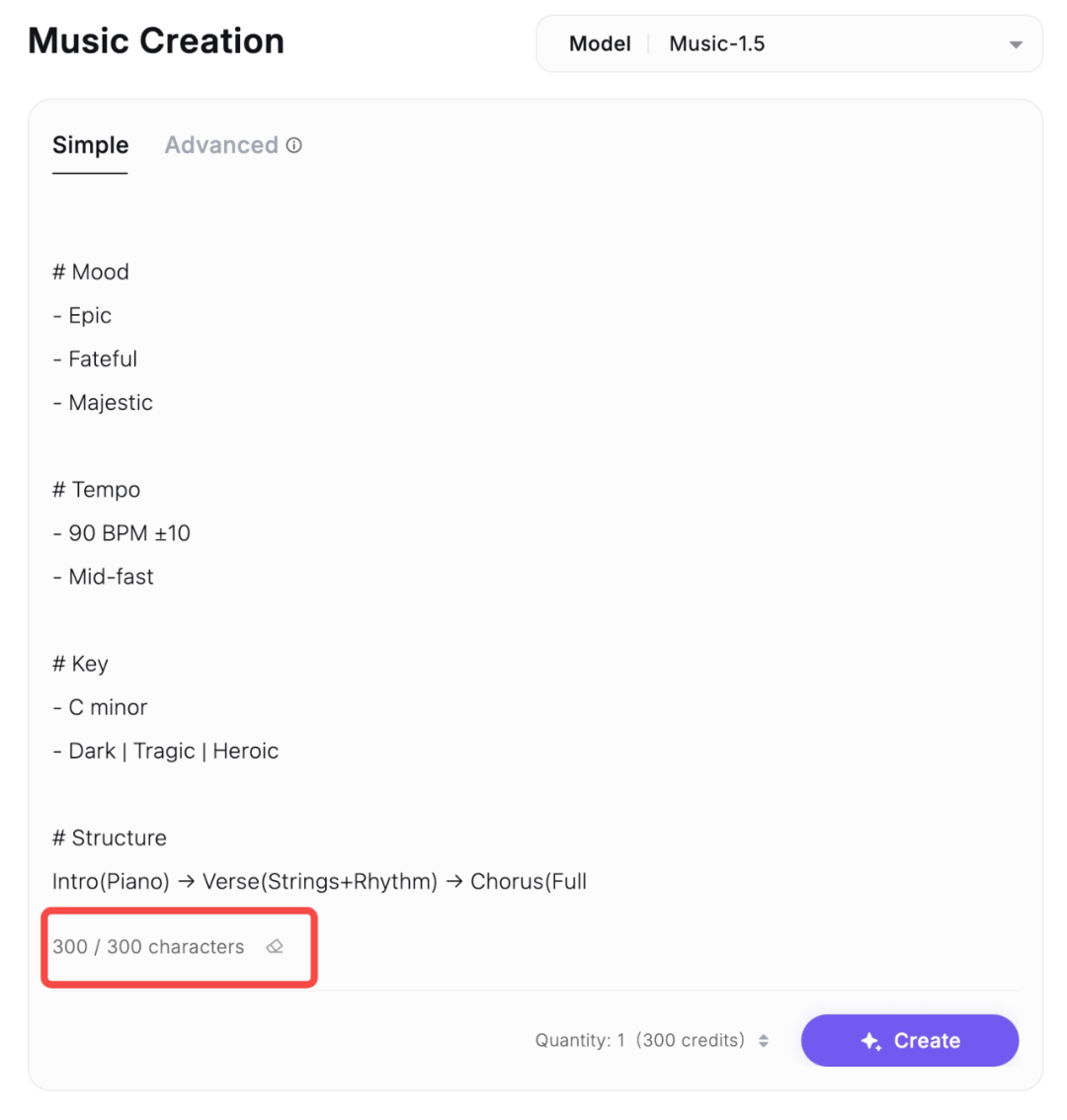Switch to the Simple tab

tap(90, 145)
